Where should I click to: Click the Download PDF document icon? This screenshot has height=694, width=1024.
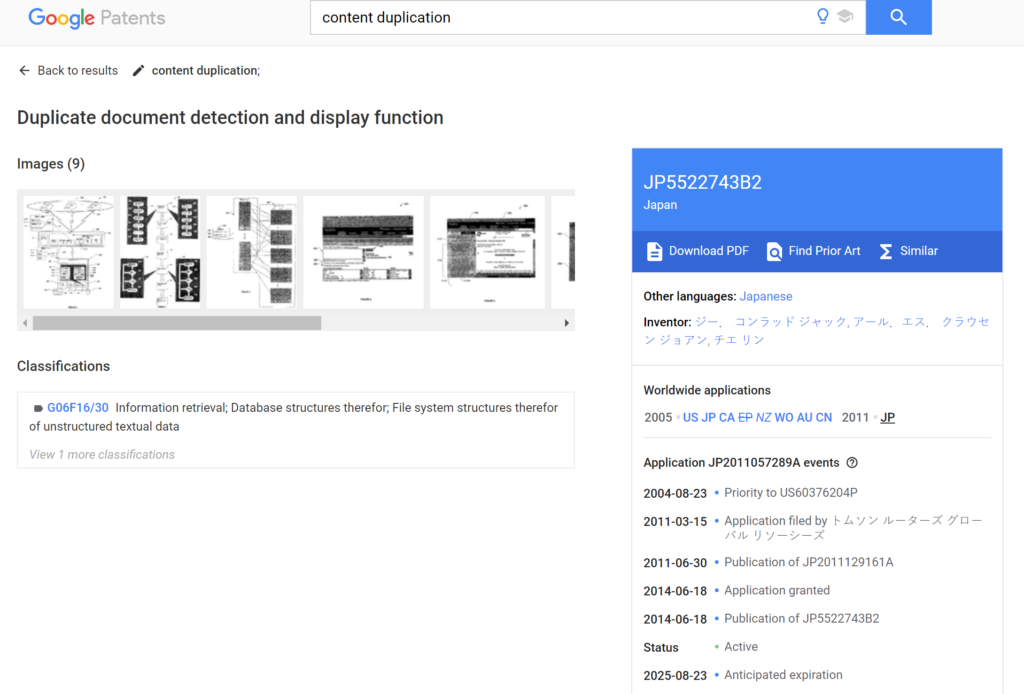654,251
